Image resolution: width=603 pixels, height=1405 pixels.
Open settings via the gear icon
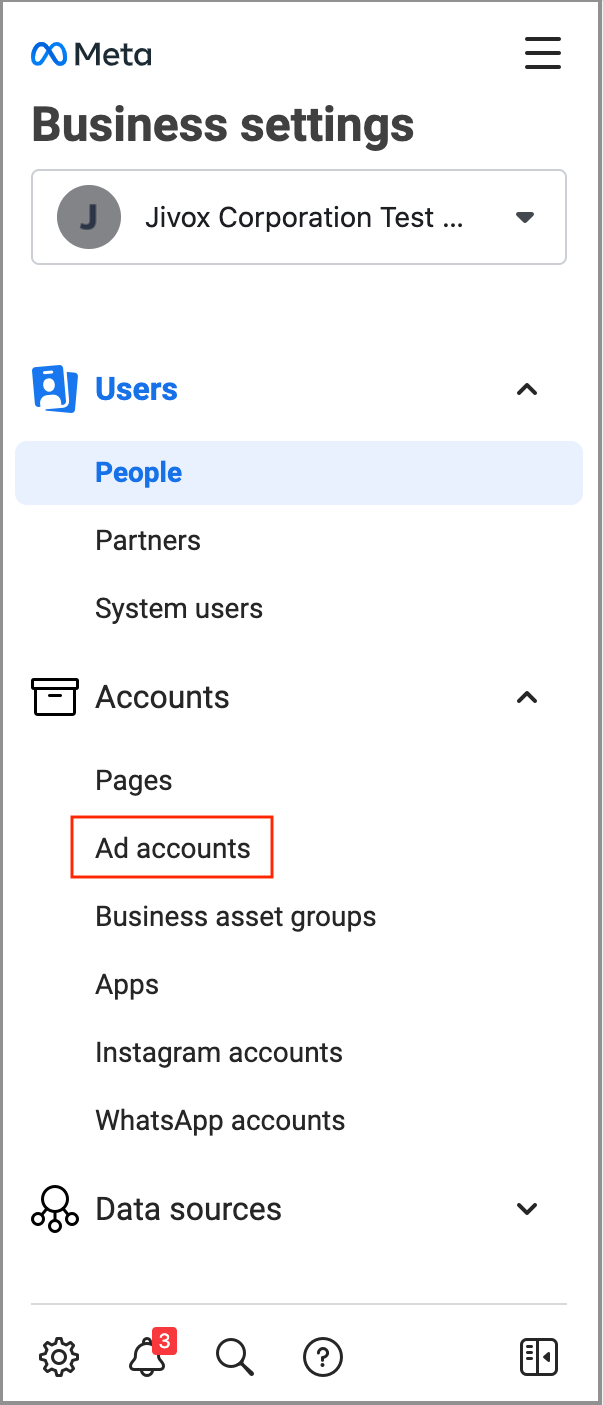(x=59, y=1357)
